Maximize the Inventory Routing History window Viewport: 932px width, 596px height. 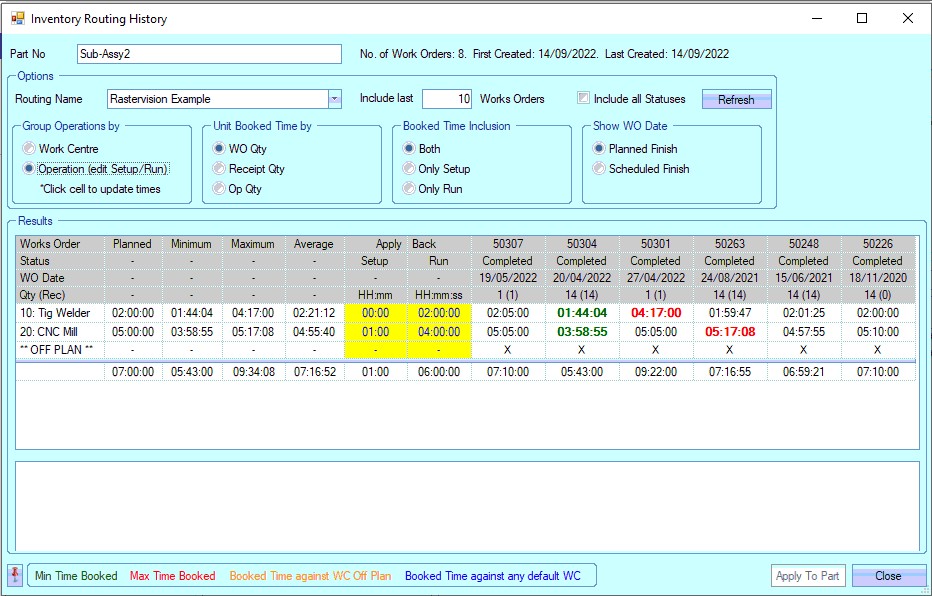point(862,18)
